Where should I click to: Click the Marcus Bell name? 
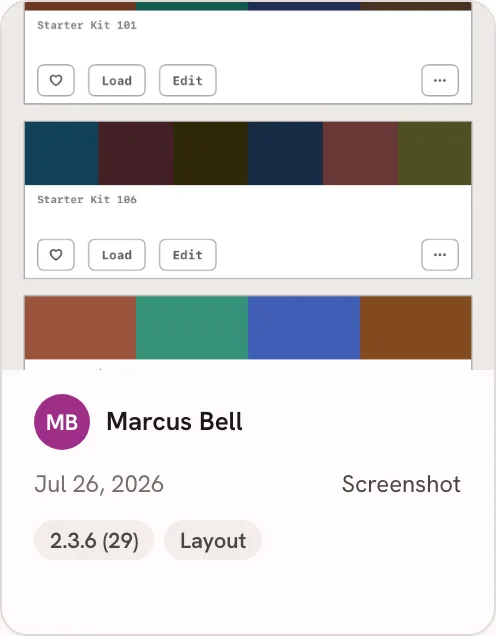pyautogui.click(x=174, y=422)
